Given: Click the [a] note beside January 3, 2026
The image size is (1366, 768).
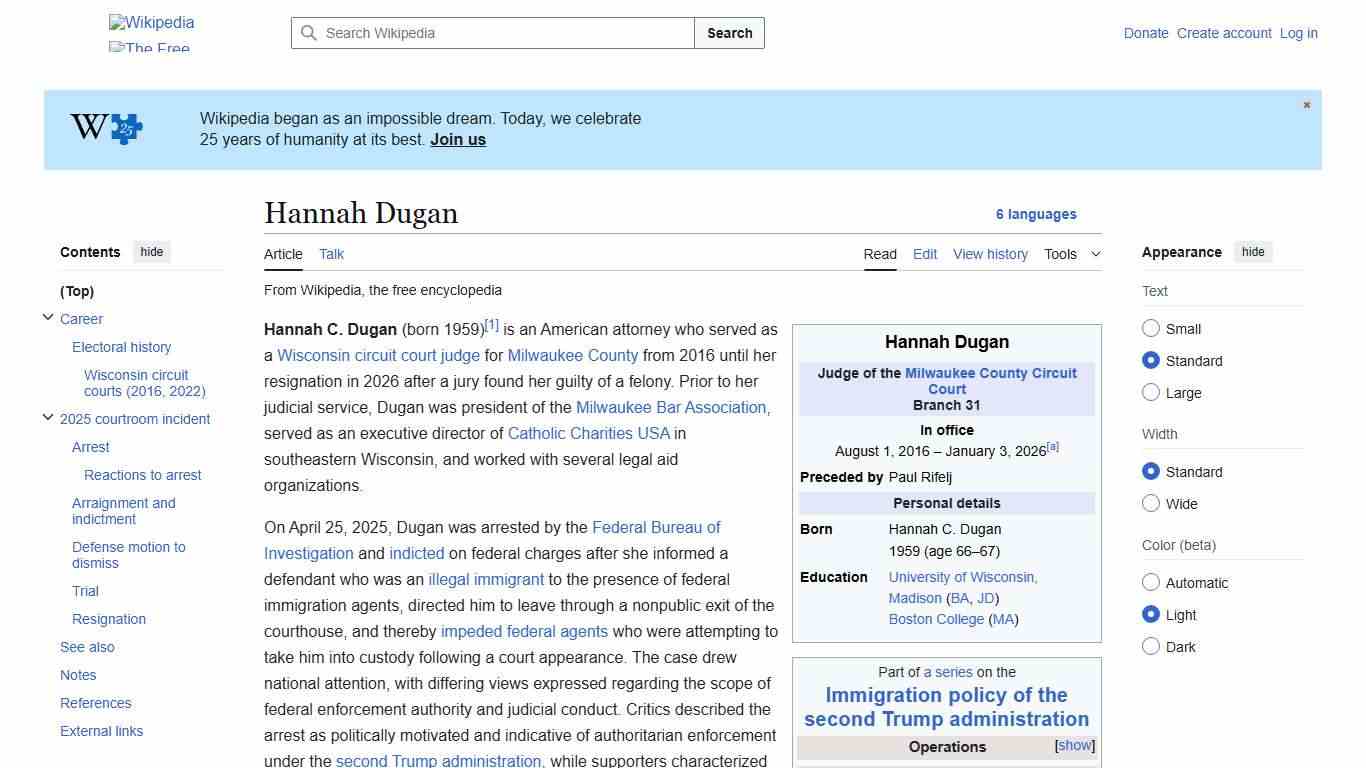Looking at the screenshot, I should coord(1053,447).
